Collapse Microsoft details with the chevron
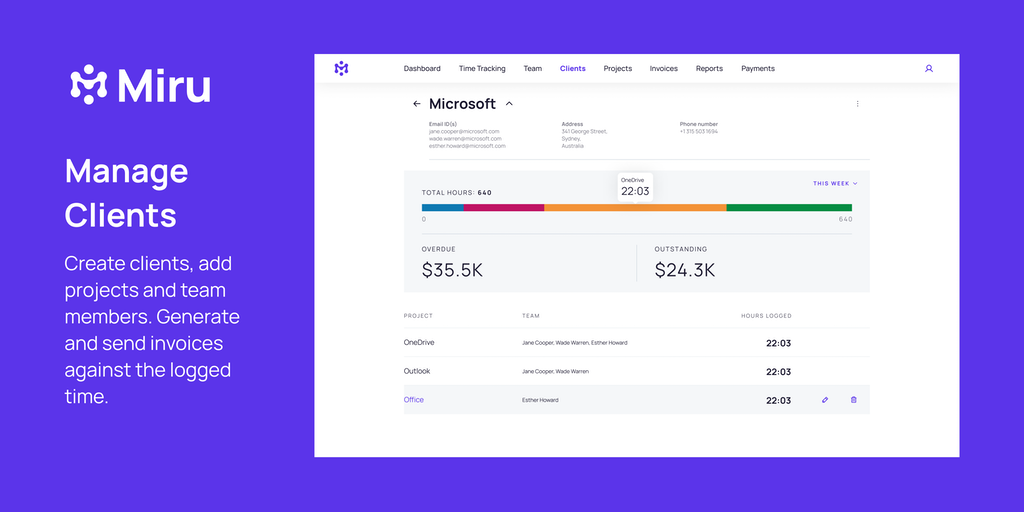This screenshot has height=512, width=1024. coord(509,103)
